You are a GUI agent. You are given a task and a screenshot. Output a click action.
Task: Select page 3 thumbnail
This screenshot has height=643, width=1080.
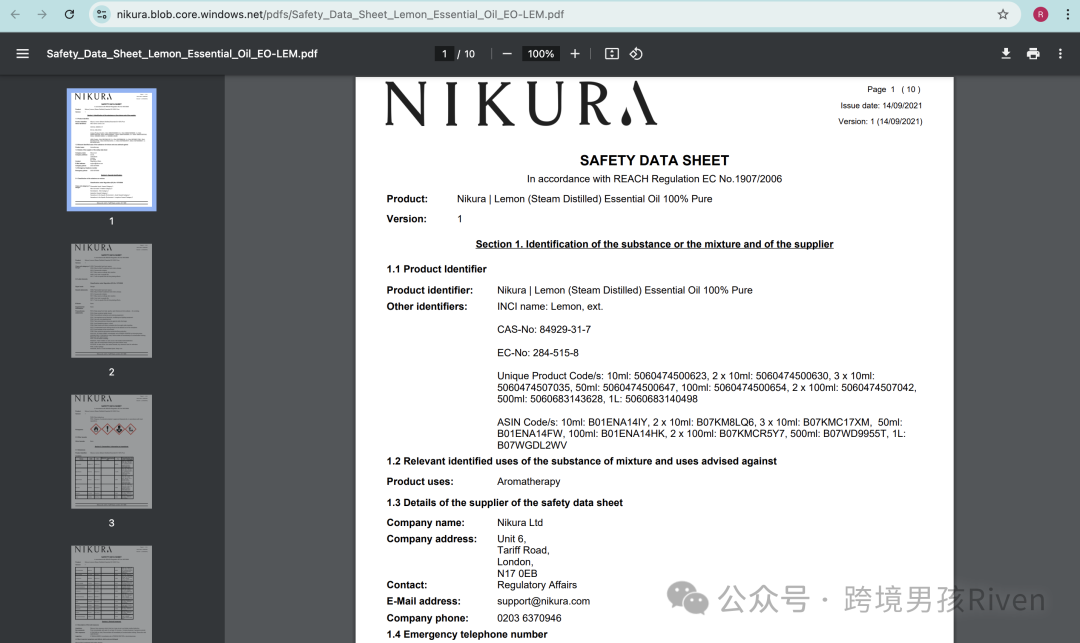112,452
